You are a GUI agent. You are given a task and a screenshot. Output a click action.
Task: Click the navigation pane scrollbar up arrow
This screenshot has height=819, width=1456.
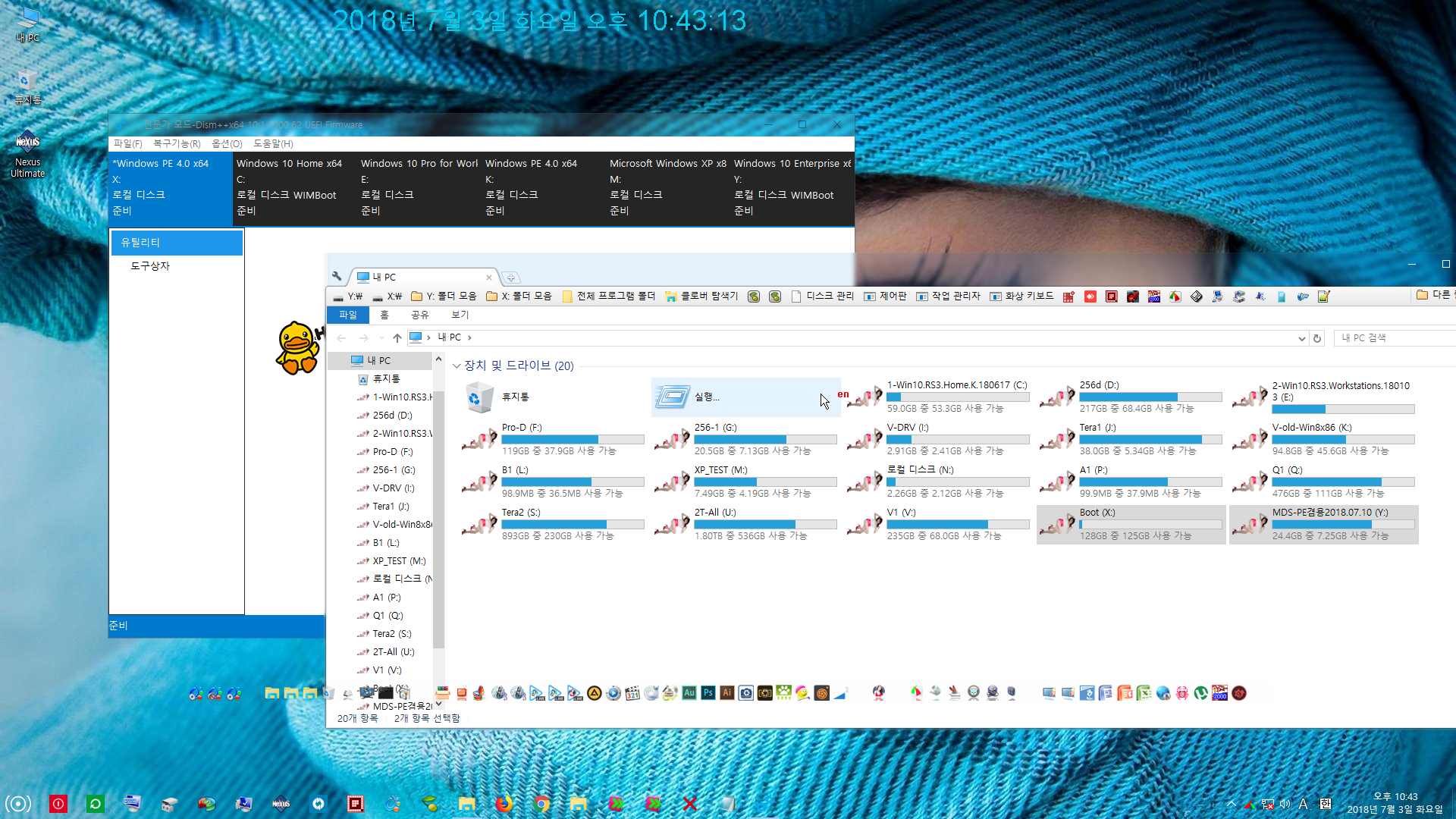[438, 359]
